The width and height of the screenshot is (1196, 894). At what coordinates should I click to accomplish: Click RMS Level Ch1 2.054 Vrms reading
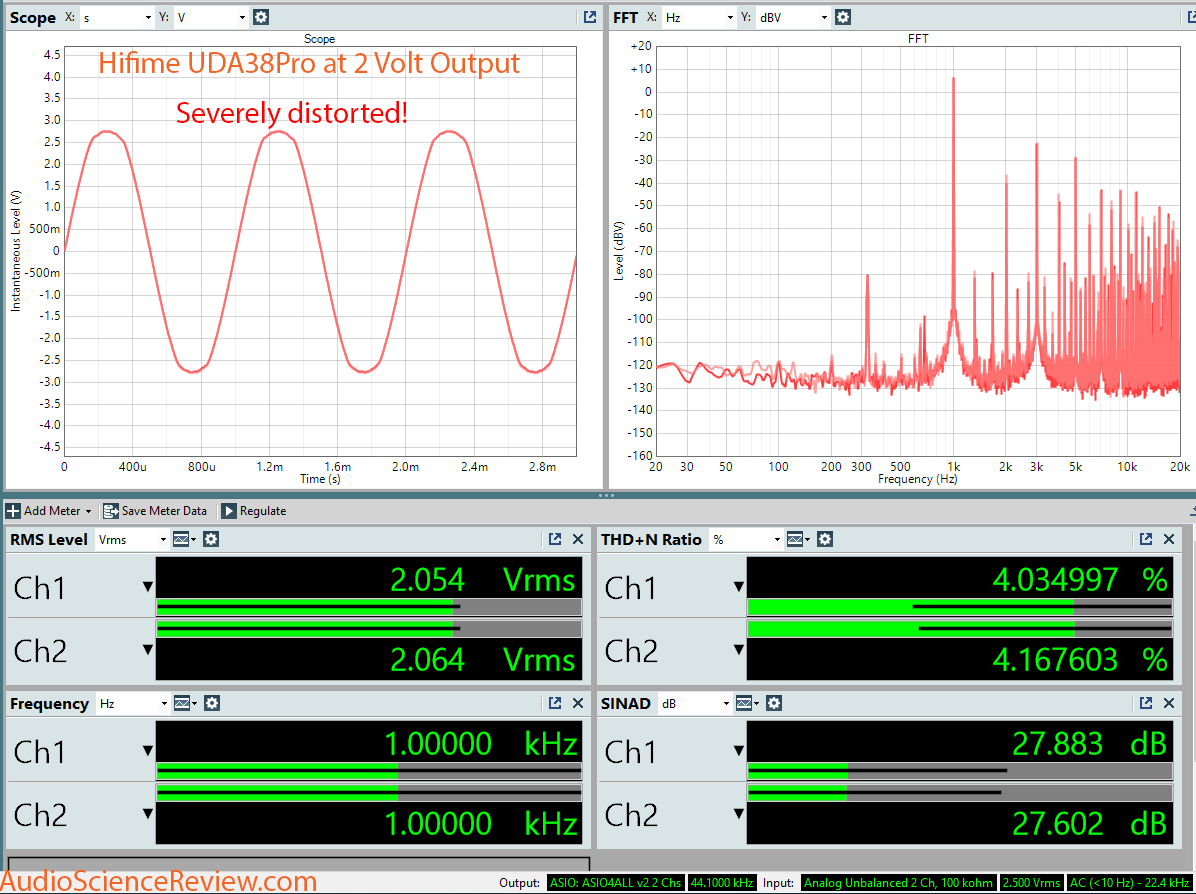pos(482,580)
